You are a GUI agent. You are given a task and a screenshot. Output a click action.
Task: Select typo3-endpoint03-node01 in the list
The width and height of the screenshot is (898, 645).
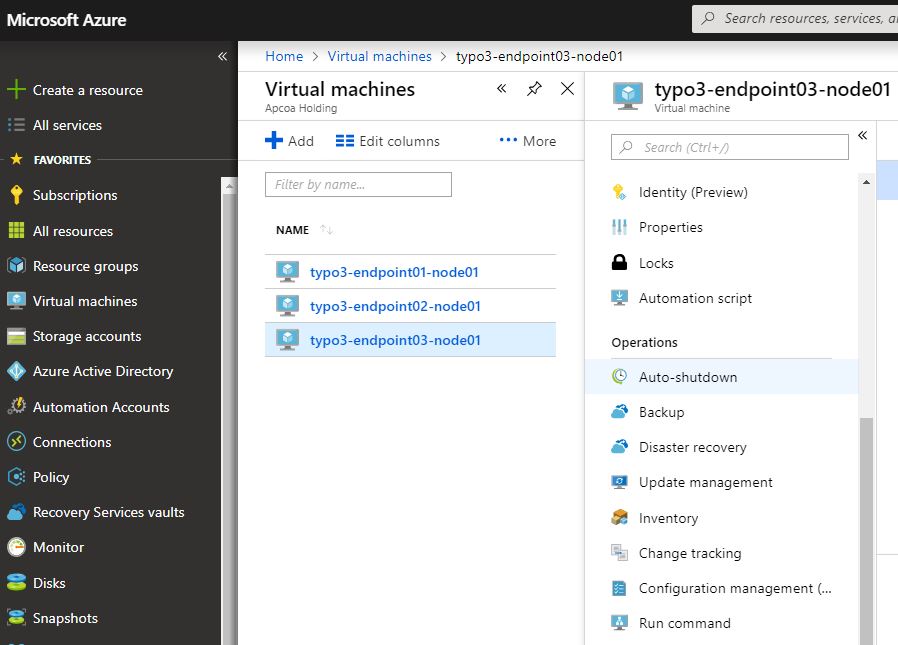(x=410, y=340)
